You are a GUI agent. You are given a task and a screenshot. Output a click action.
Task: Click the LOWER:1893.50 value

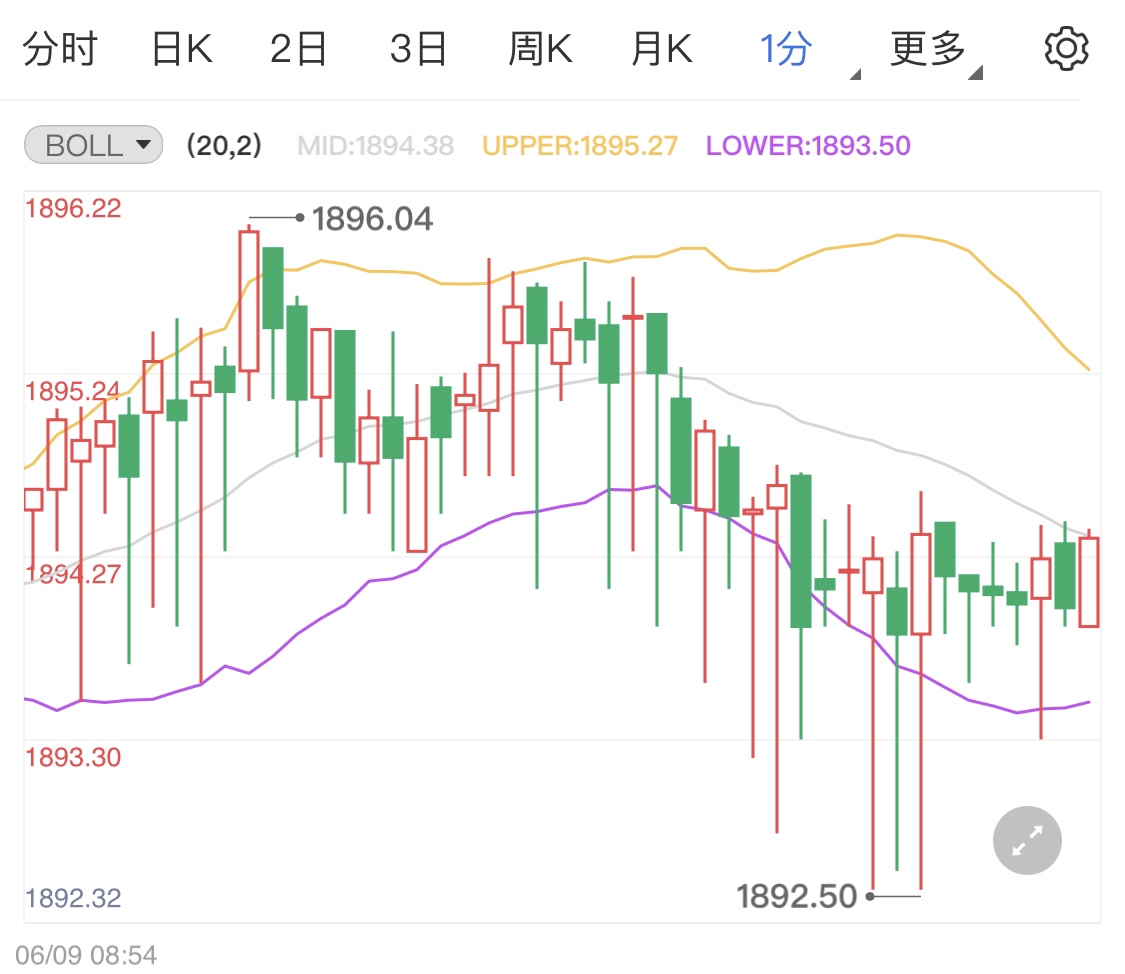(x=808, y=146)
